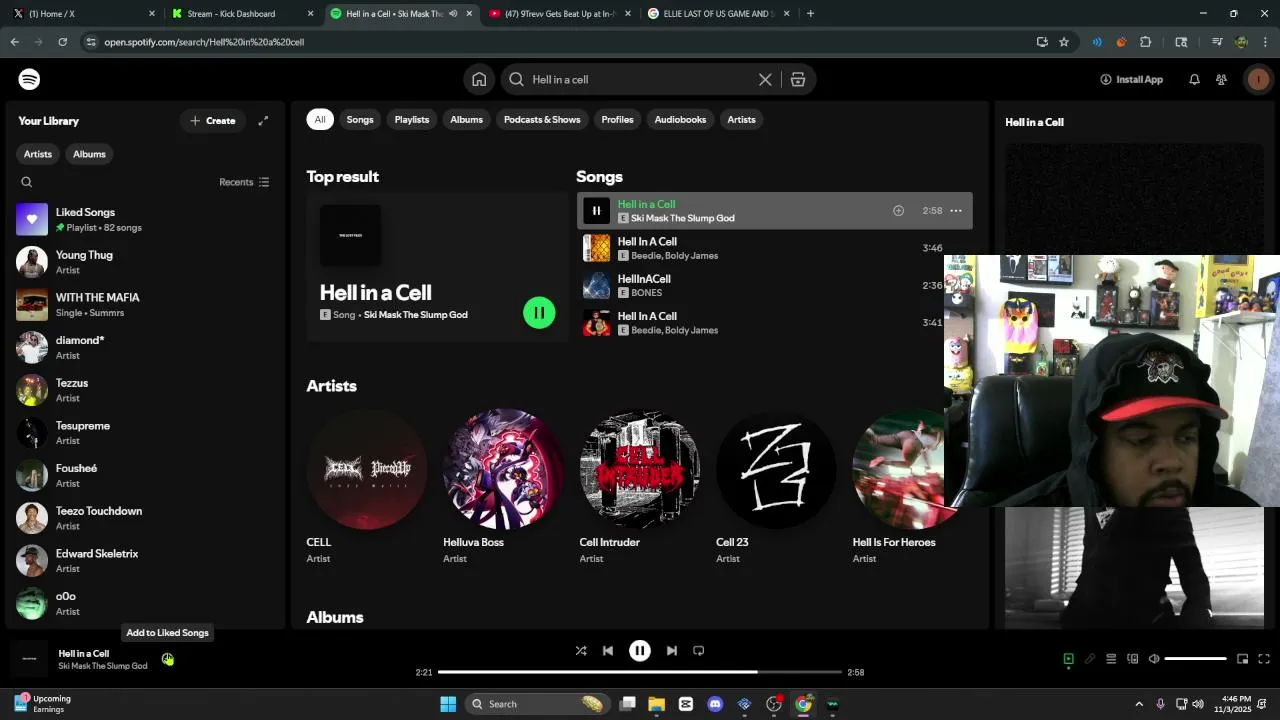Pause the Hell in a Cell song row
The image size is (1280, 720).
point(596,211)
